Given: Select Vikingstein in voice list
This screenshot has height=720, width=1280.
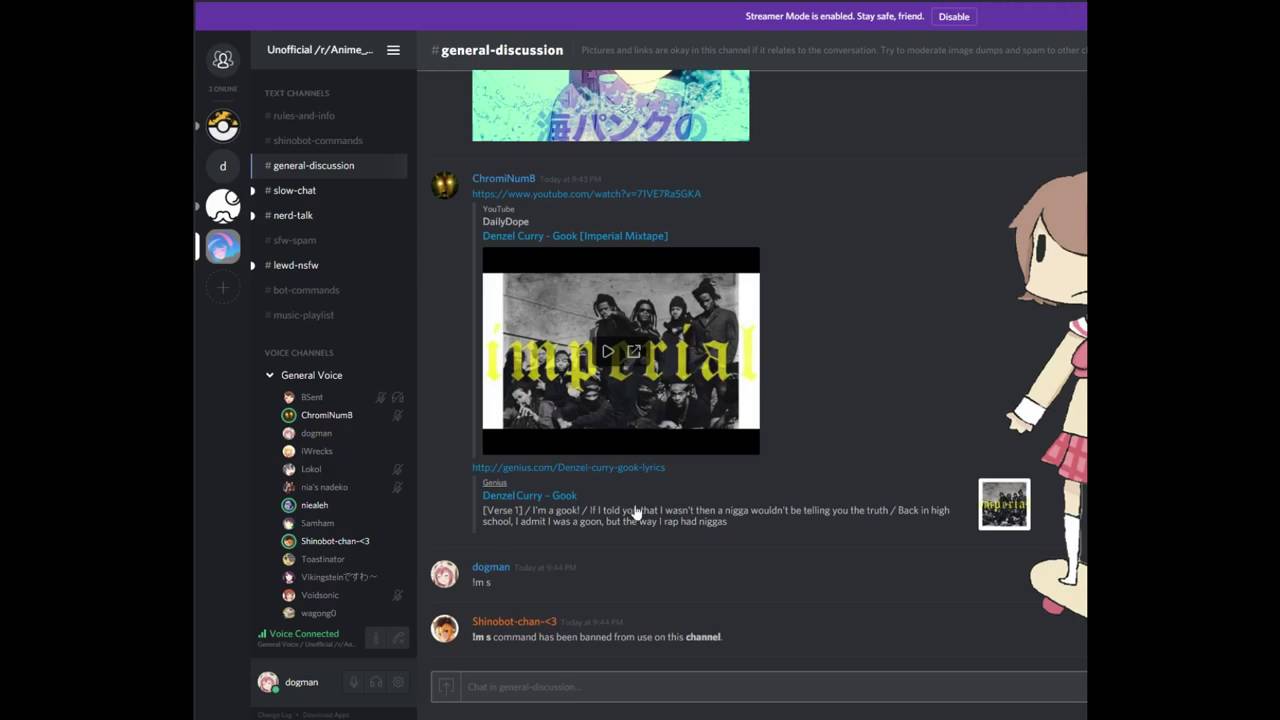Looking at the screenshot, I should (x=341, y=577).
